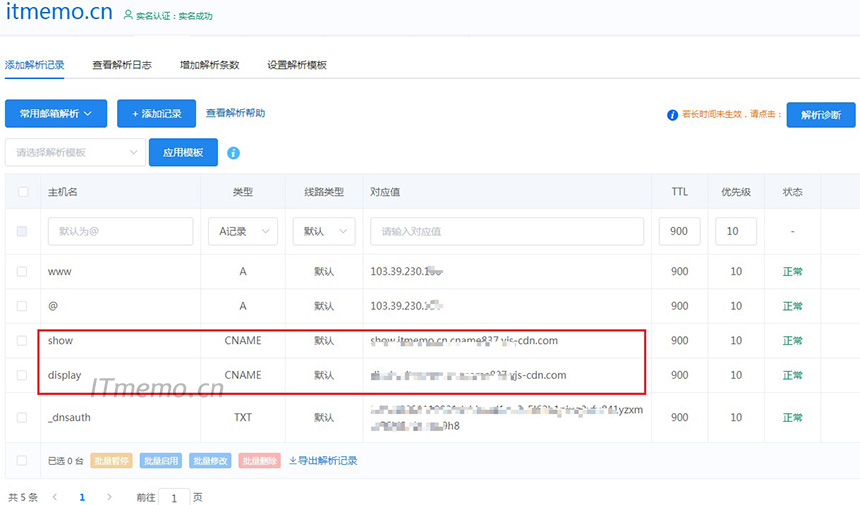The height and width of the screenshot is (505, 860).
Task: Open the 增加解析条数 tab
Action: click(x=210, y=65)
